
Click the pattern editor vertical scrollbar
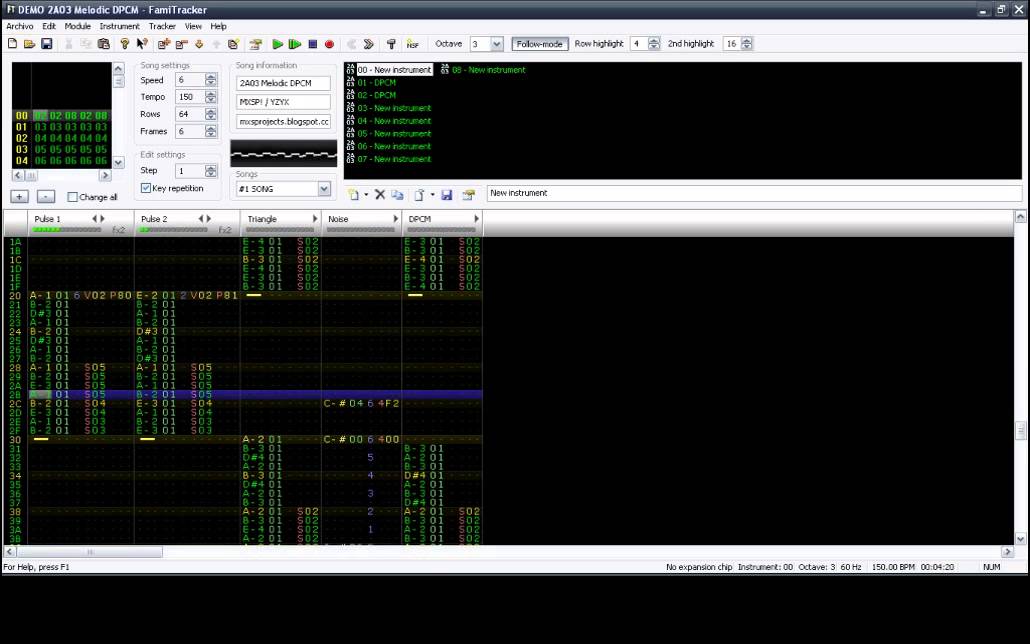1020,378
